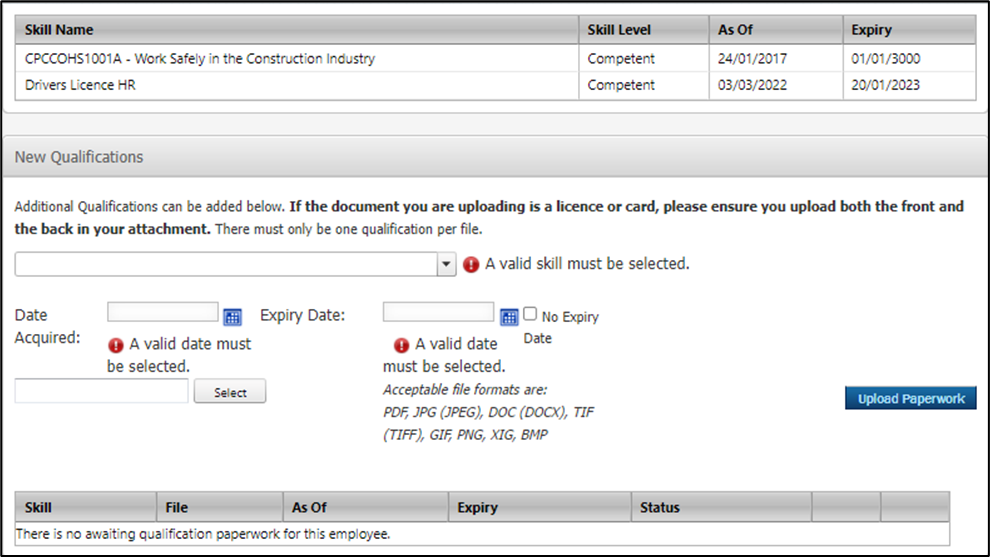The height and width of the screenshot is (557, 990).
Task: Open the Expiry Date calendar picker
Action: click(x=509, y=317)
